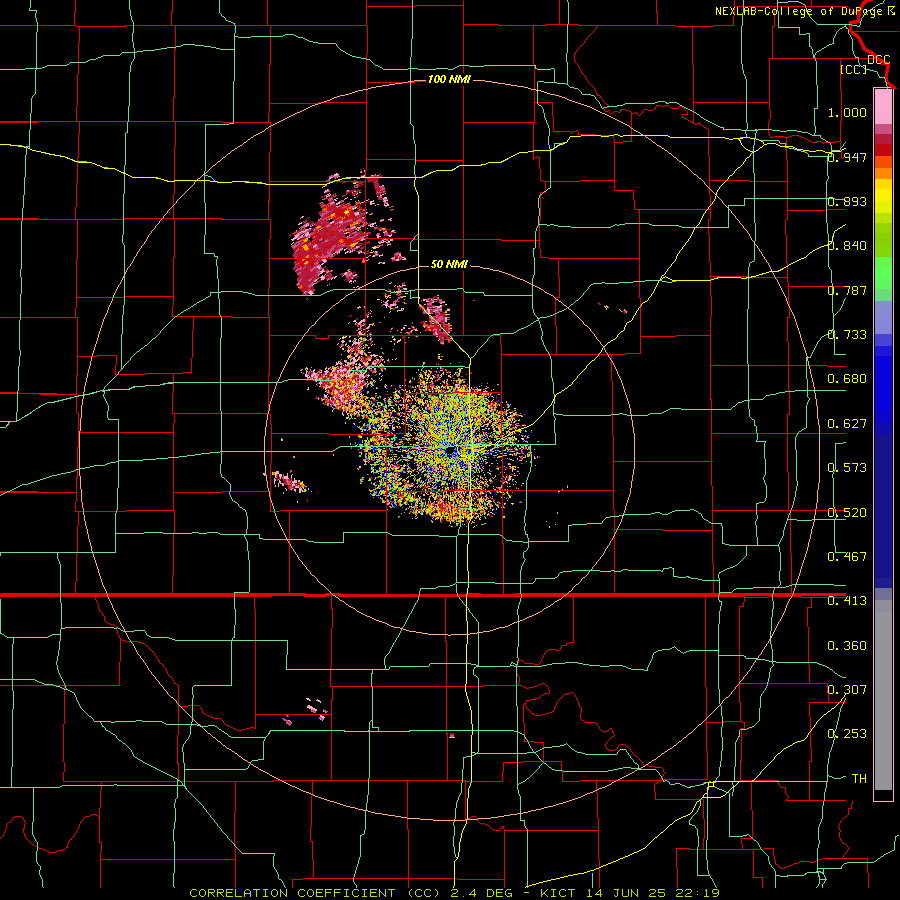Click the 50 NMI range ring label
Screen dimensions: 900x900
[x=449, y=264]
